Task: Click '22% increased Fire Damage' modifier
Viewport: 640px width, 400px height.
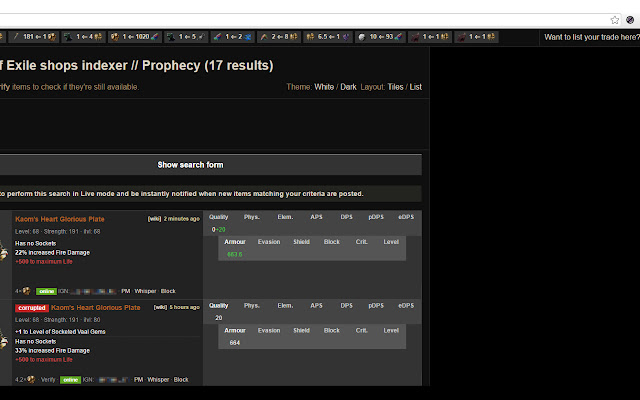Action: 53,253
